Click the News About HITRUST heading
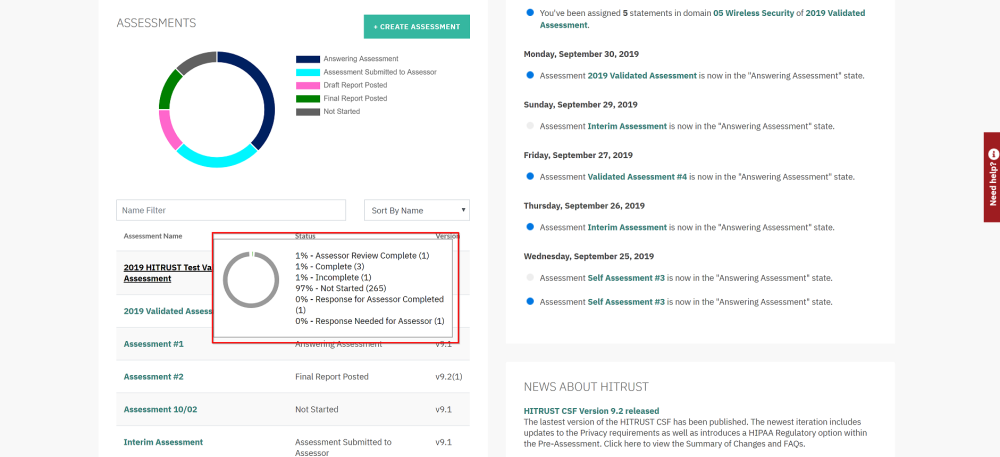 point(586,387)
